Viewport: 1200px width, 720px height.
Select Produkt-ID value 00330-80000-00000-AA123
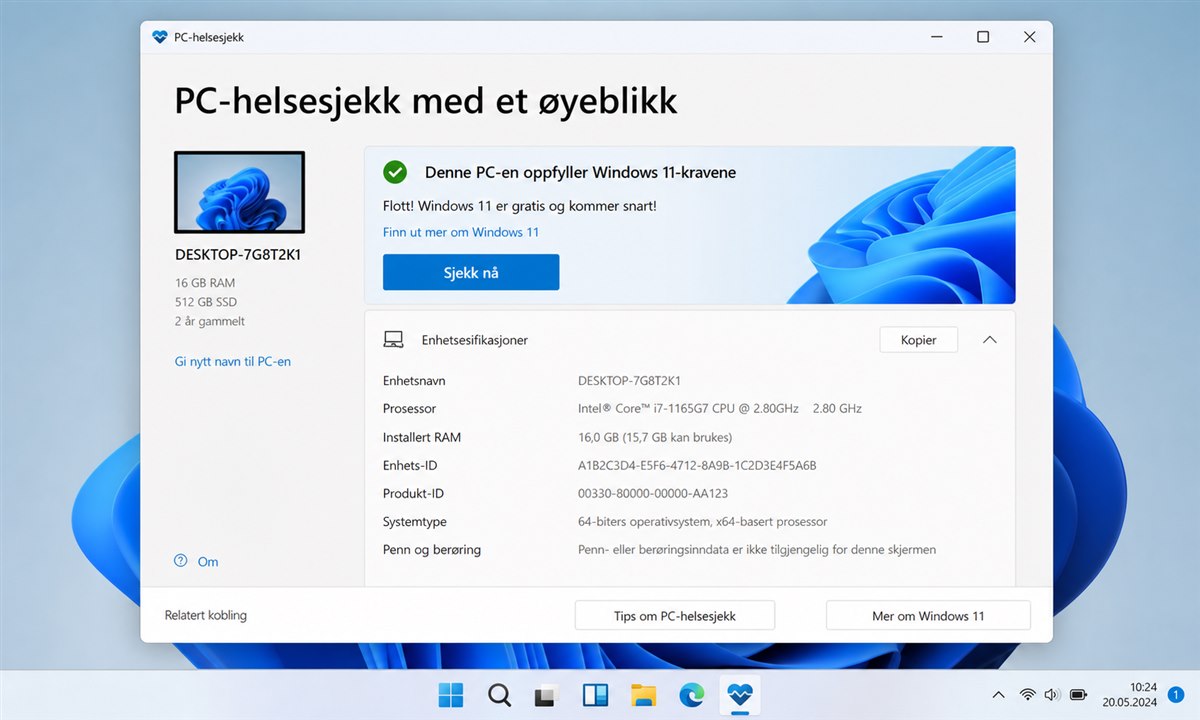pyautogui.click(x=653, y=493)
